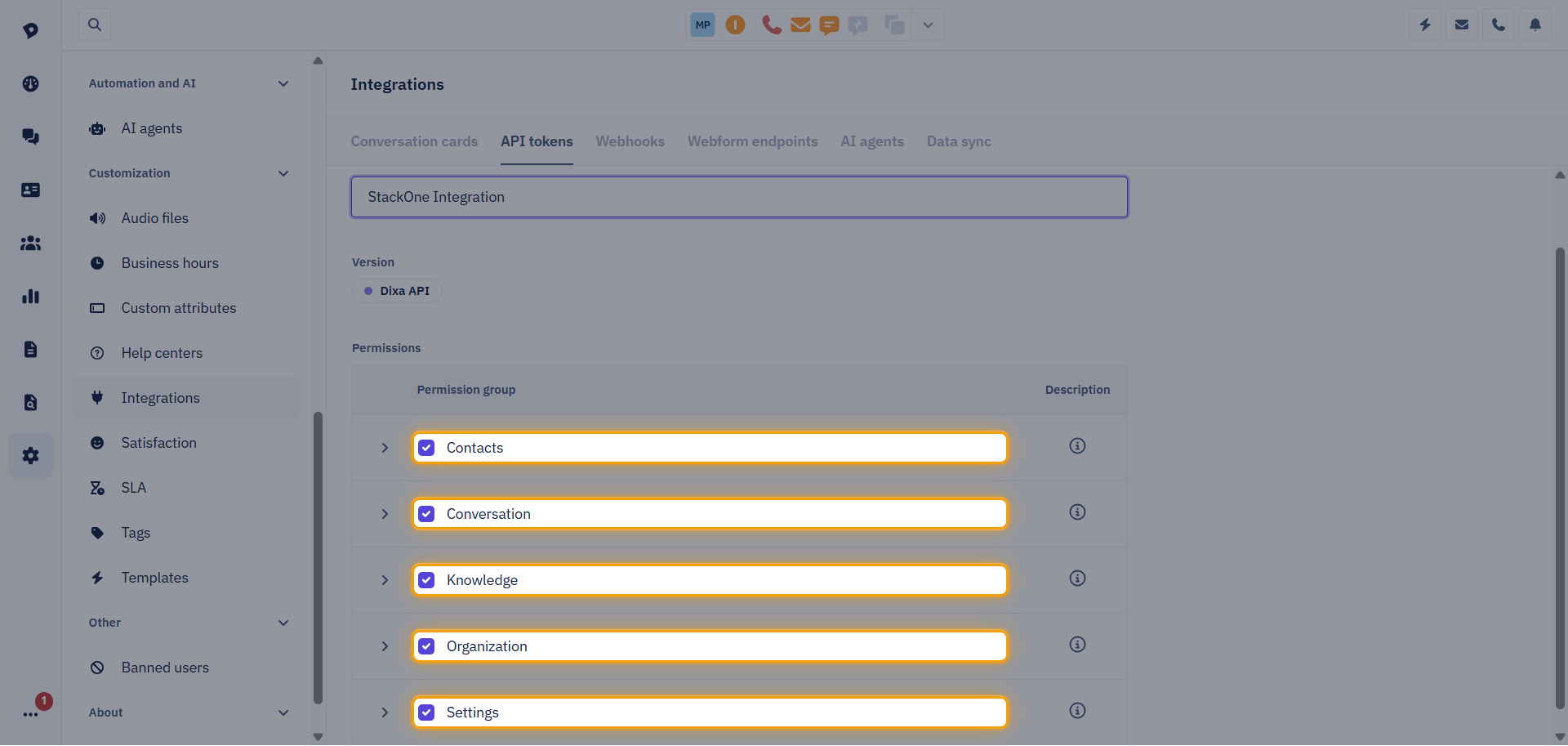This screenshot has width=1568, height=746.
Task: Click the orange email envelope channel icon
Action: [x=800, y=25]
